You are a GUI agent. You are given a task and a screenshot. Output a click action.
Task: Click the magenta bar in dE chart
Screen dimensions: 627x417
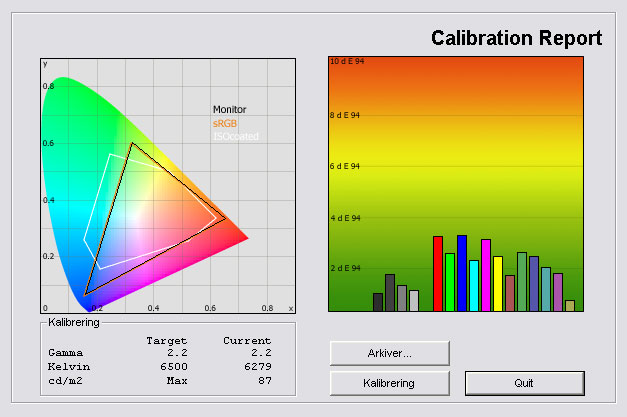coord(486,275)
